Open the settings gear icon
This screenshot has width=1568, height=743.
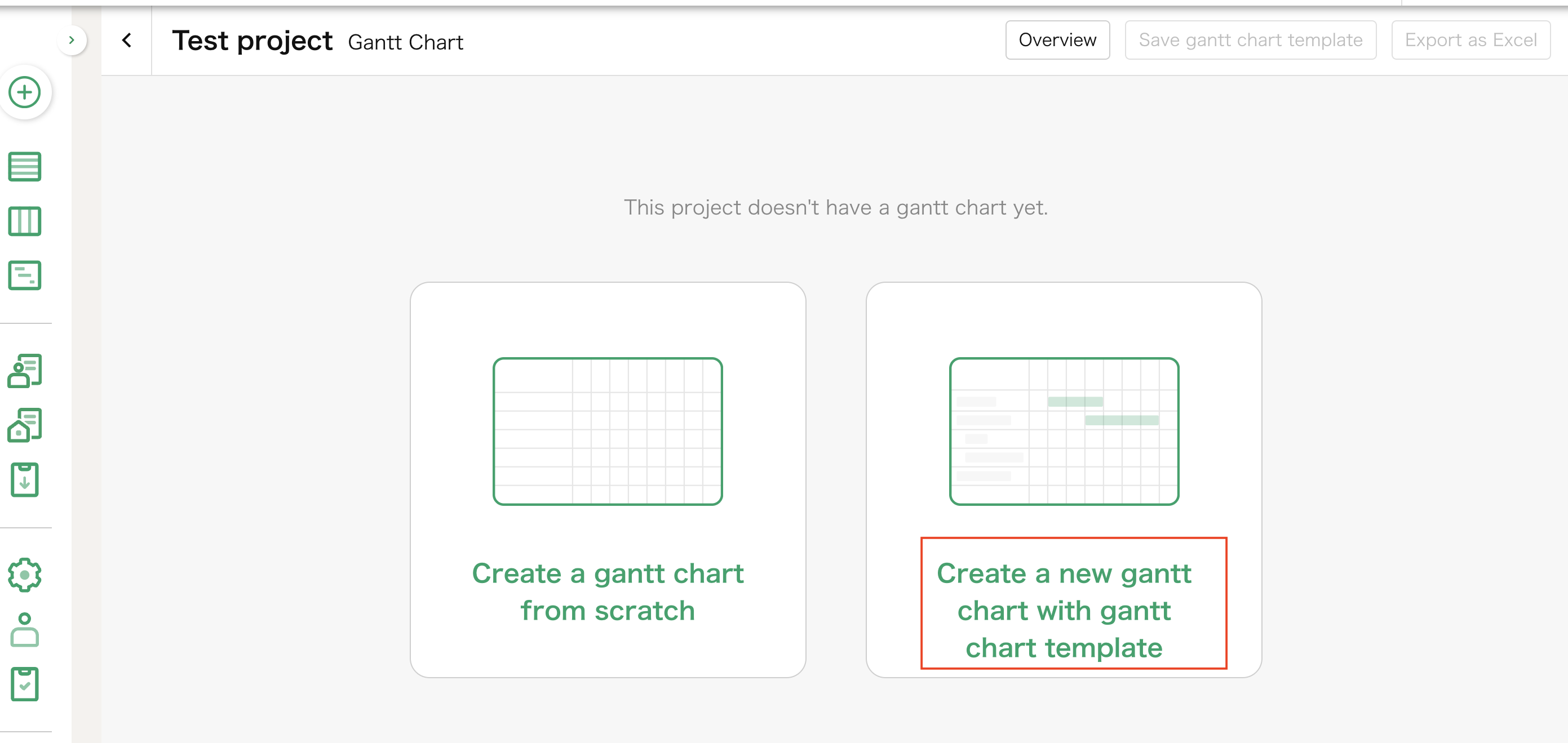[24, 575]
